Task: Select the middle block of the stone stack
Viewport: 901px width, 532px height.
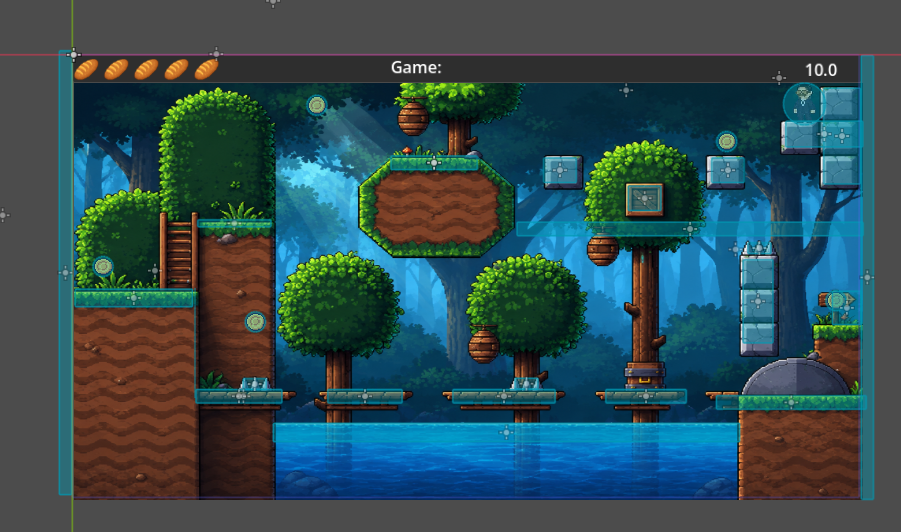Action: (x=758, y=306)
